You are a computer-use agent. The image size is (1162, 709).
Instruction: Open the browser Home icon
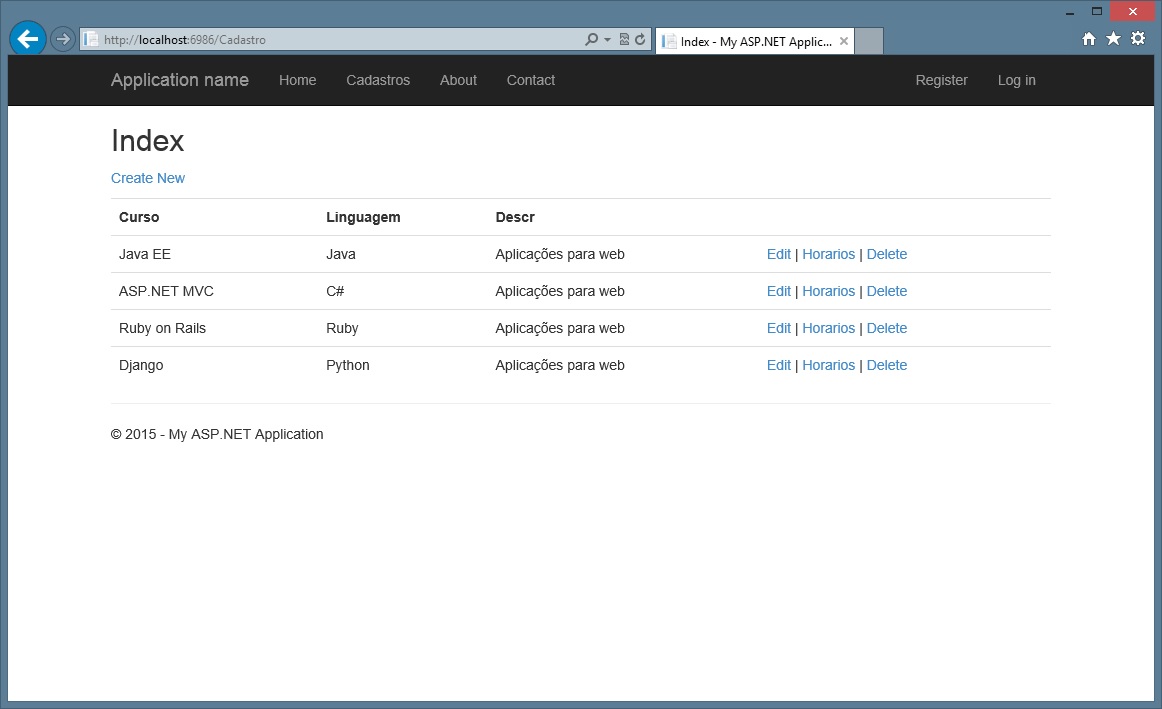[1089, 39]
